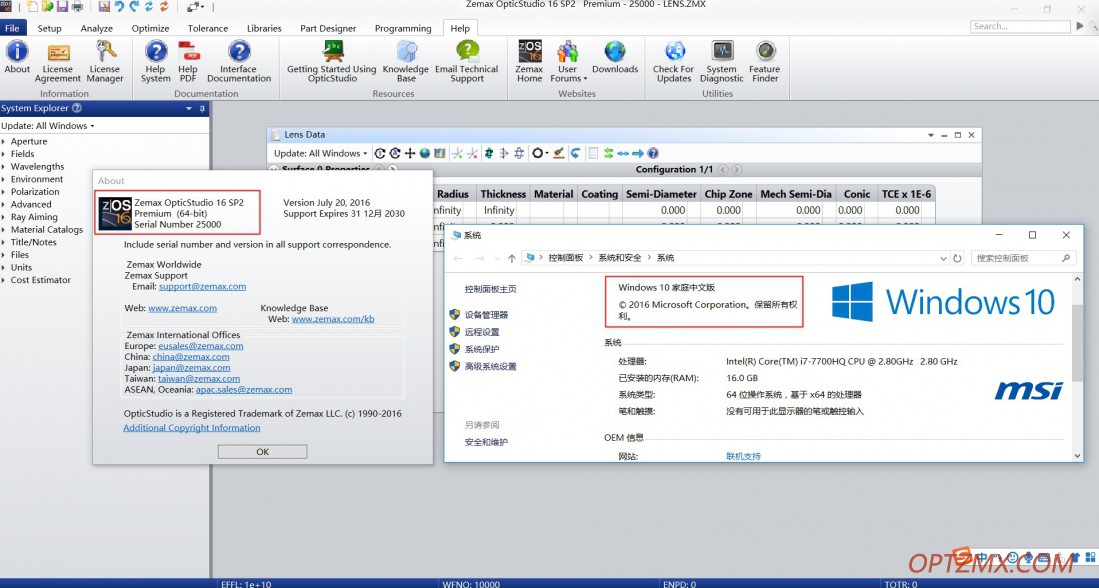Click 远程设置 in the 系统 window

point(482,332)
